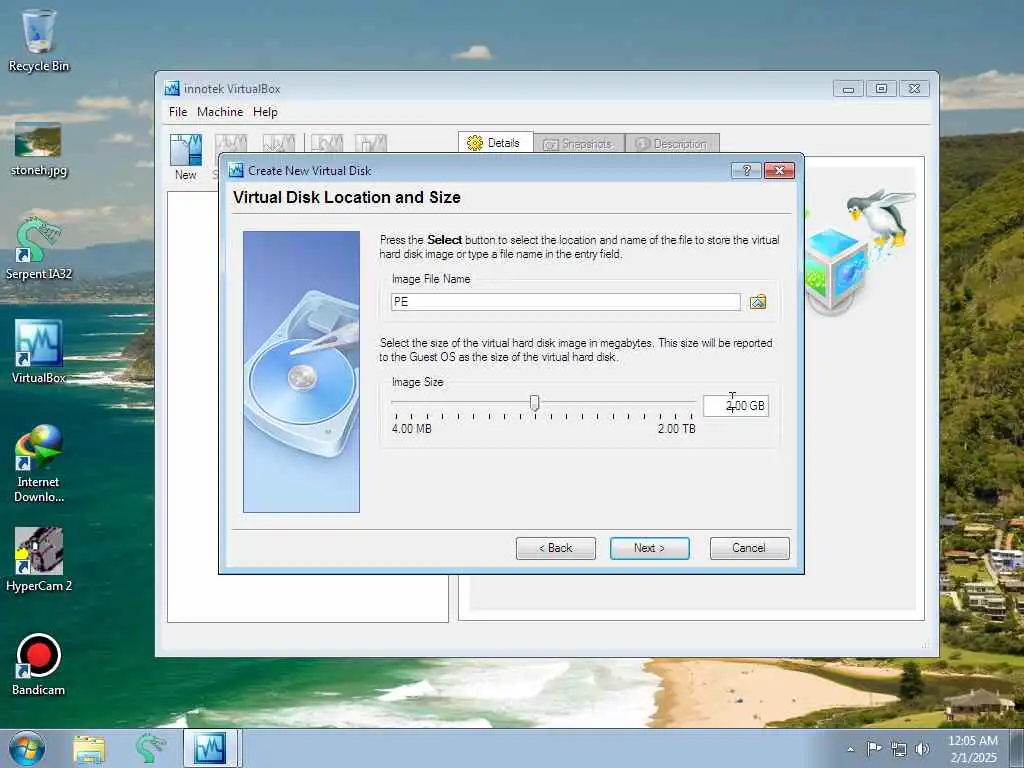Switch to the Description tab
Screen dimensions: 1024x768
point(672,144)
